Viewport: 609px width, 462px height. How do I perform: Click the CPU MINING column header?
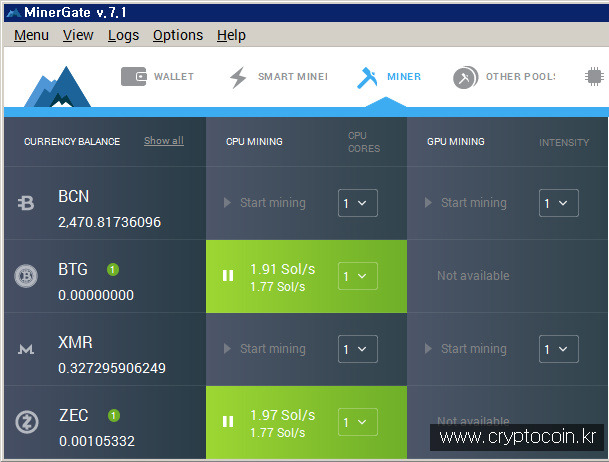254,142
